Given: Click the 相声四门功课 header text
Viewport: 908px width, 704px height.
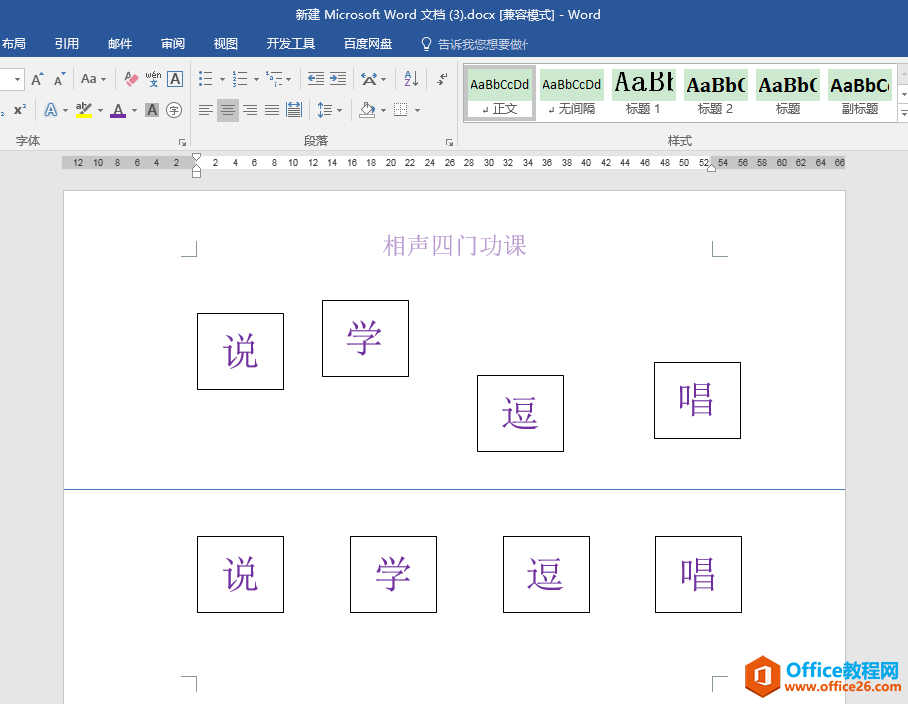Looking at the screenshot, I should 455,245.
